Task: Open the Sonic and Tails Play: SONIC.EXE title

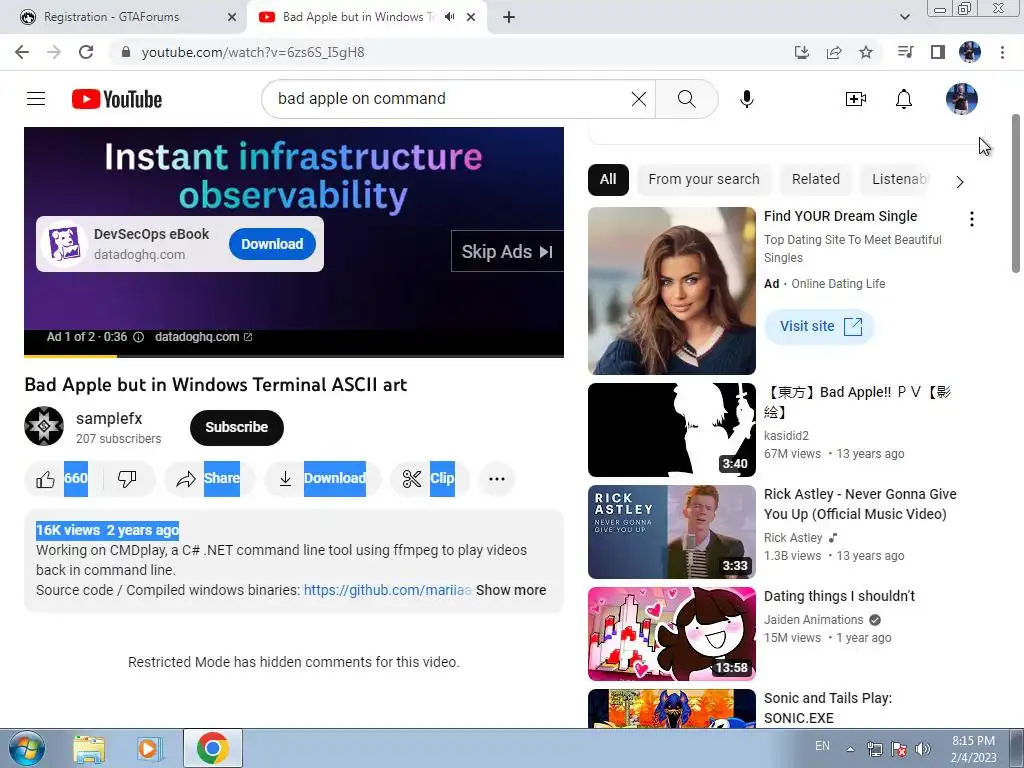Action: pos(828,708)
